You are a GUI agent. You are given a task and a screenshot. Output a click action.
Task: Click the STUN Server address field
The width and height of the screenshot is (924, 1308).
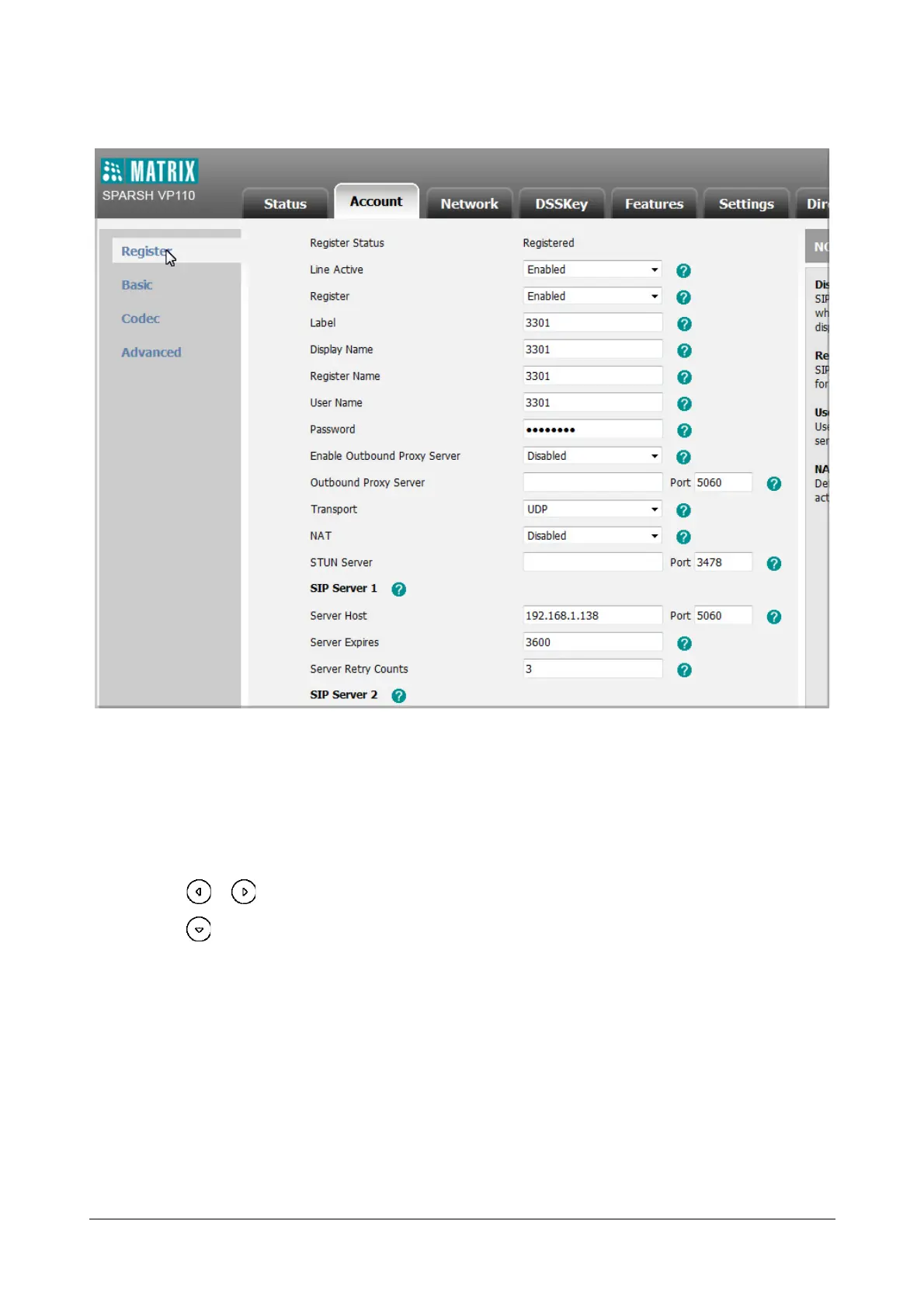592,562
